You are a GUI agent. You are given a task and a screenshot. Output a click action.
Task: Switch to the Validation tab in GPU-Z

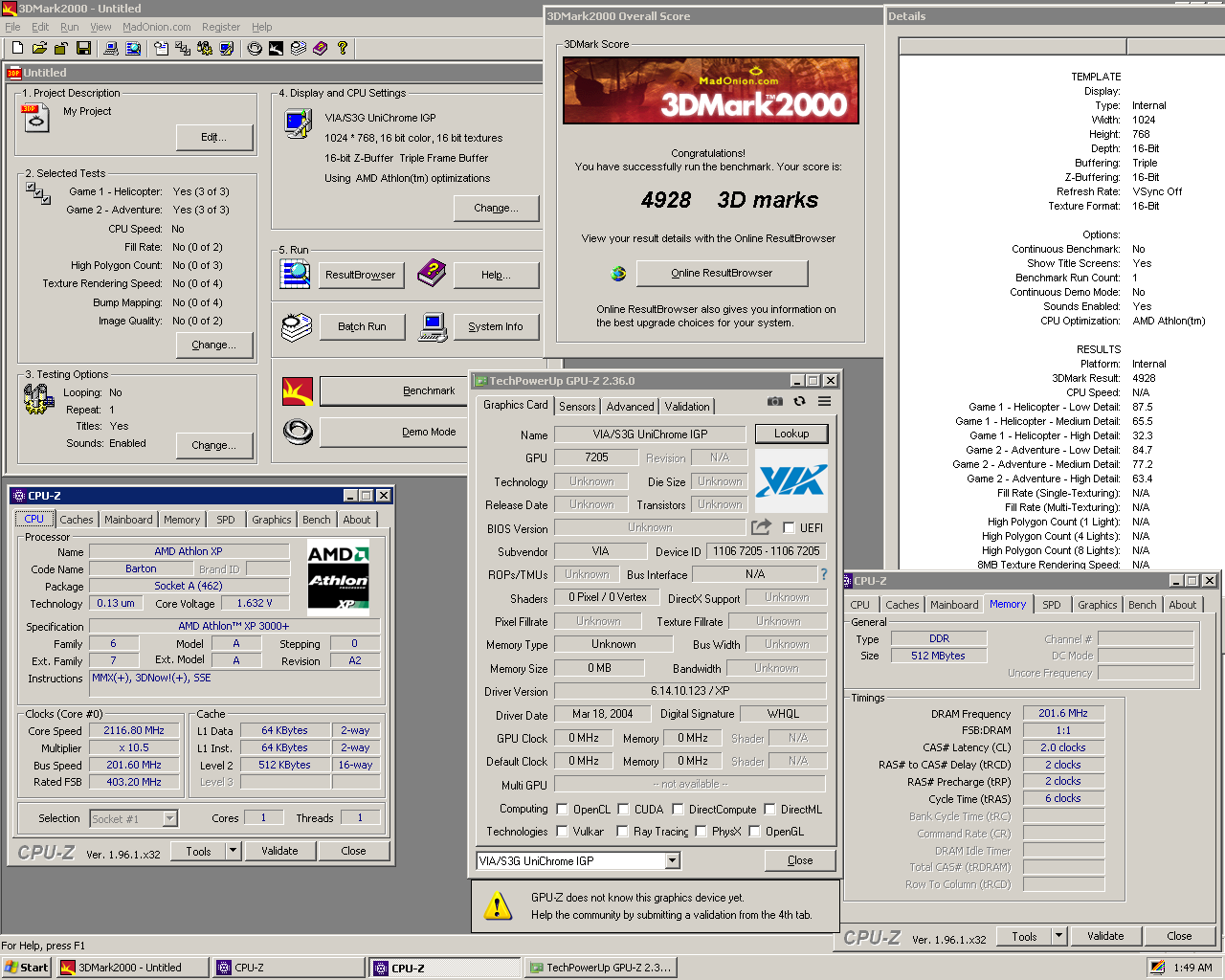point(687,407)
